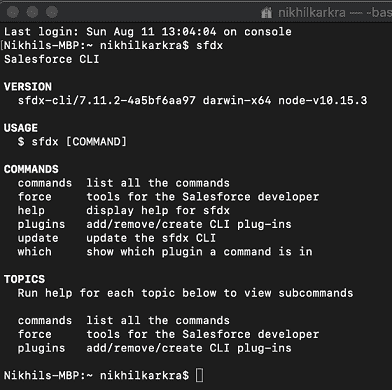Click the help command entry

click(31, 210)
